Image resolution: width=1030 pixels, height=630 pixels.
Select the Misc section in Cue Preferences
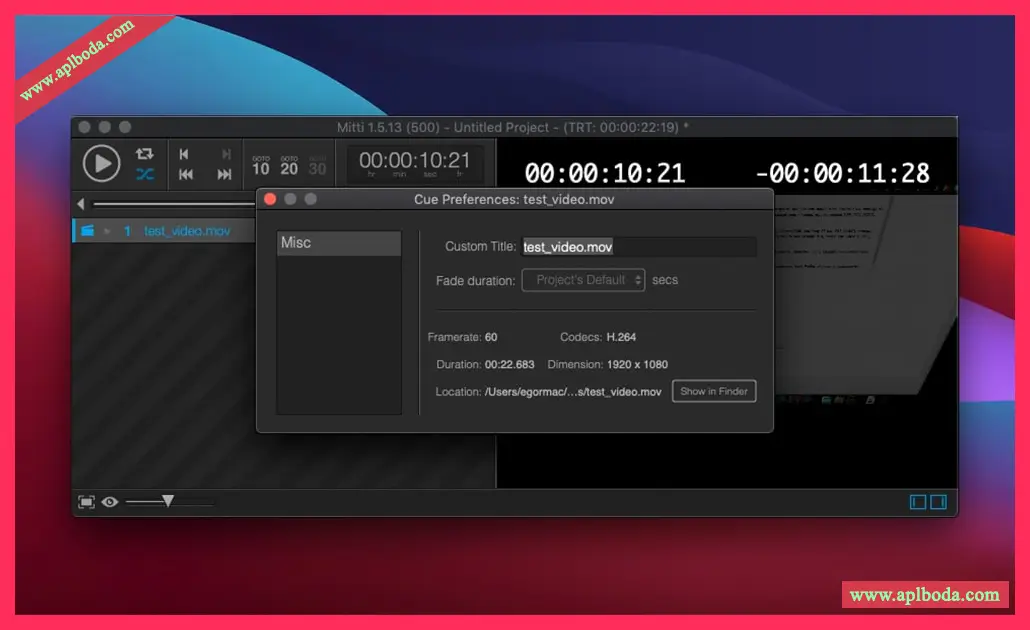tap(339, 243)
